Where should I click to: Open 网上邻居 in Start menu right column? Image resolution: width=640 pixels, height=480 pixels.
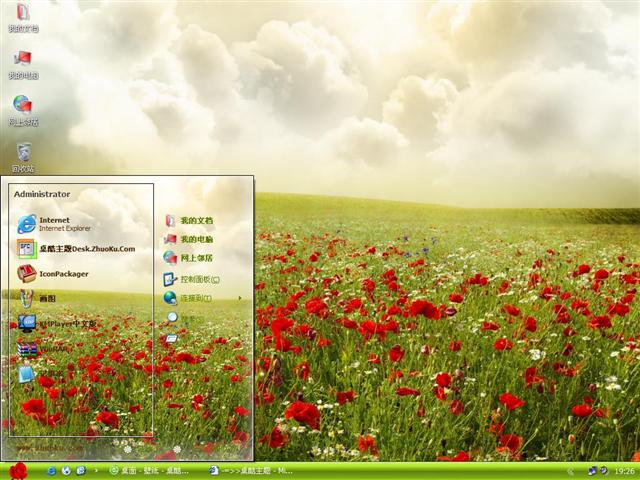tap(189, 258)
